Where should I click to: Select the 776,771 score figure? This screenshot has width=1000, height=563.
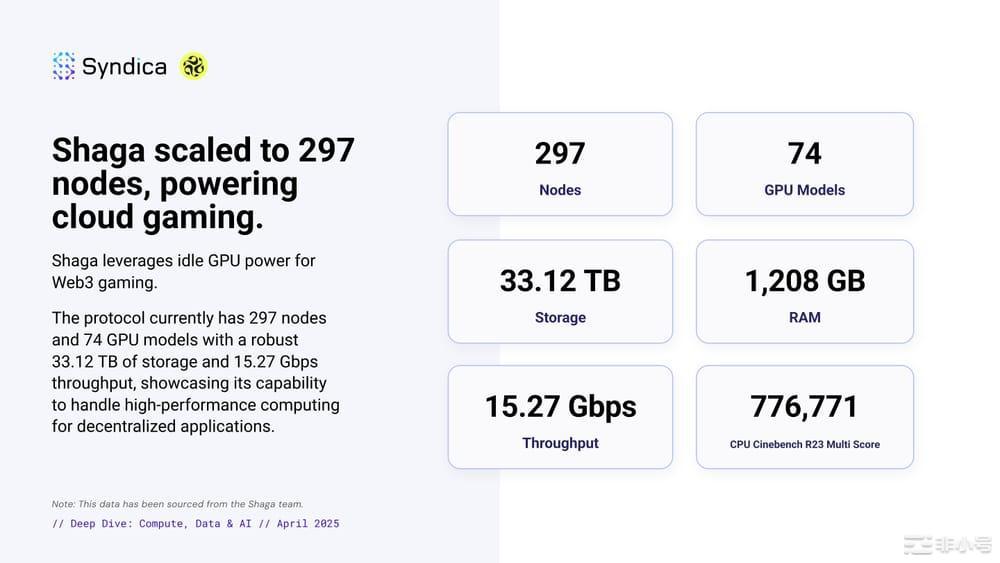tap(804, 407)
